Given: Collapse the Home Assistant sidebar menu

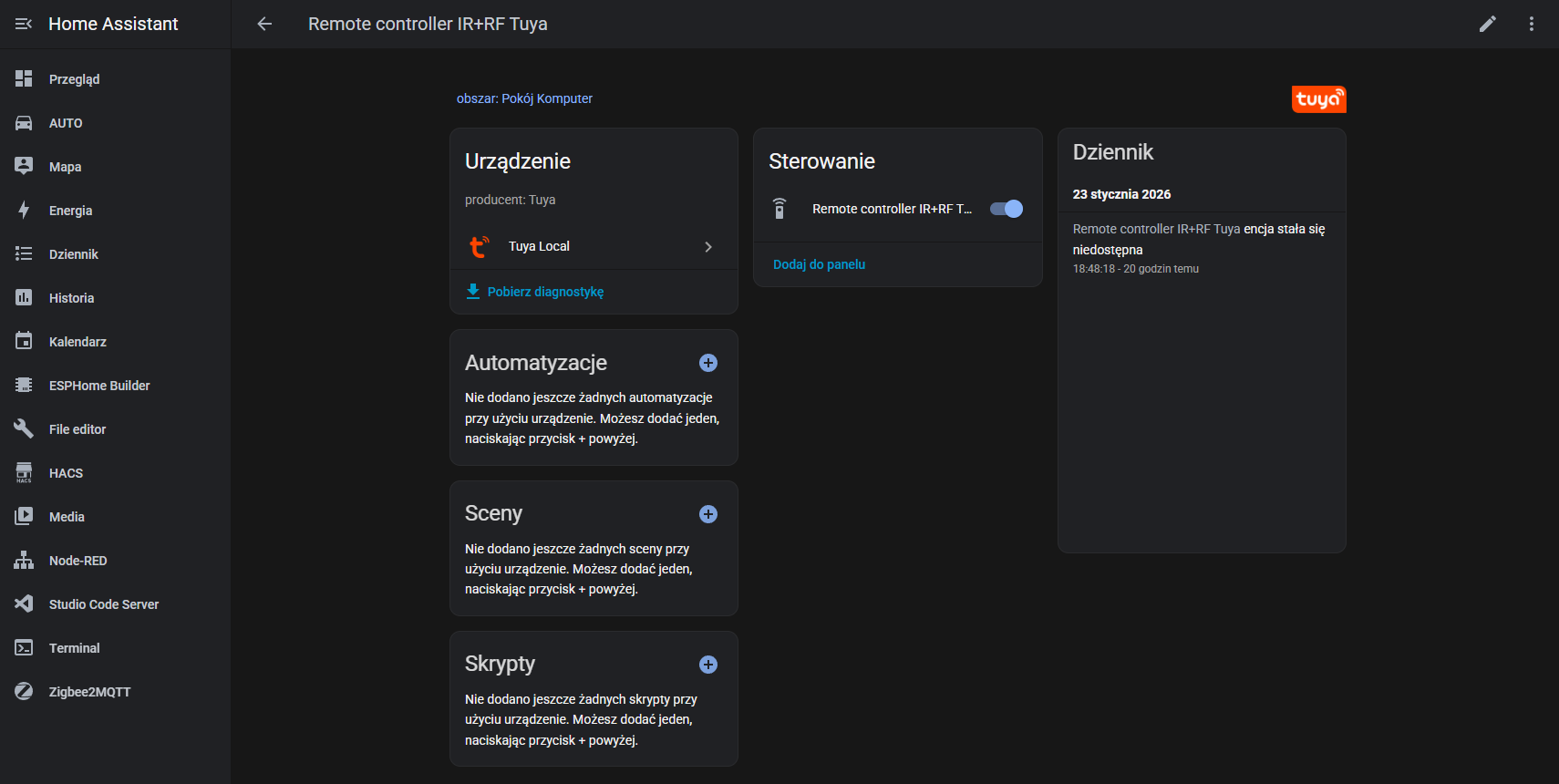Looking at the screenshot, I should pos(24,24).
